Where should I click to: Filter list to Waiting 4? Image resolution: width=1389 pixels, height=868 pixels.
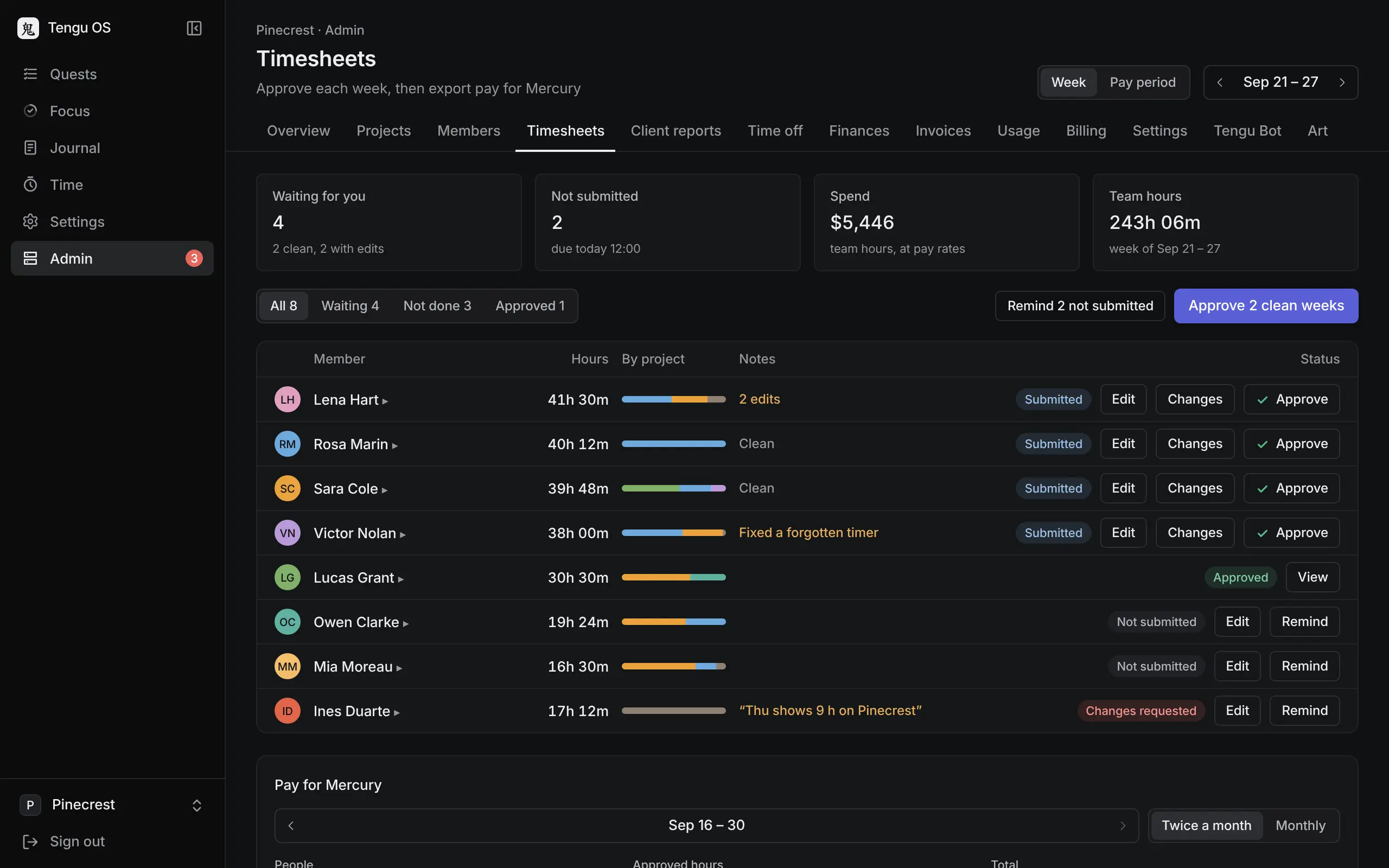(x=350, y=306)
